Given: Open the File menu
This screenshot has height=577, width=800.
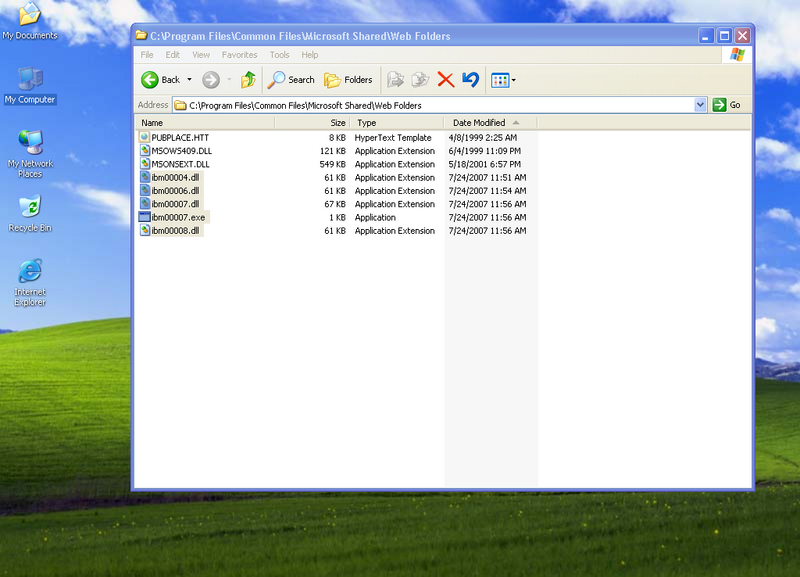Looking at the screenshot, I should tap(147, 55).
